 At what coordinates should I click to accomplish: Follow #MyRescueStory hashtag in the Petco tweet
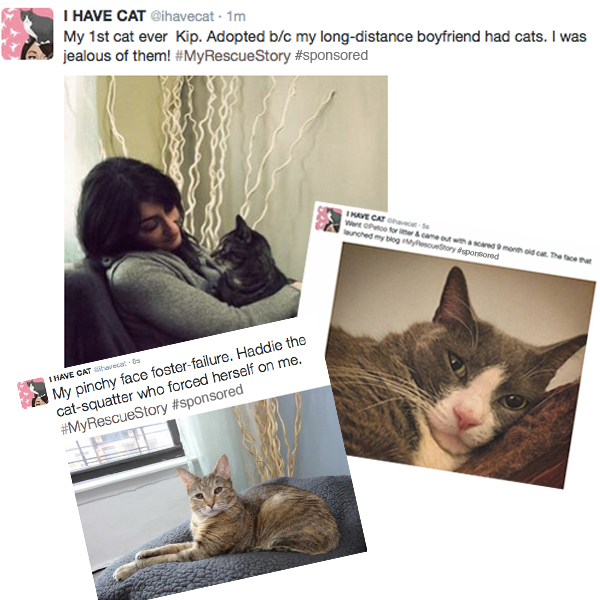click(427, 245)
